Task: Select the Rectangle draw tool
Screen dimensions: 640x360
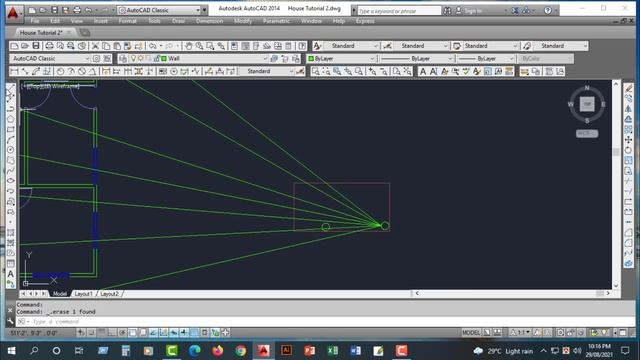Action: [x=11, y=129]
